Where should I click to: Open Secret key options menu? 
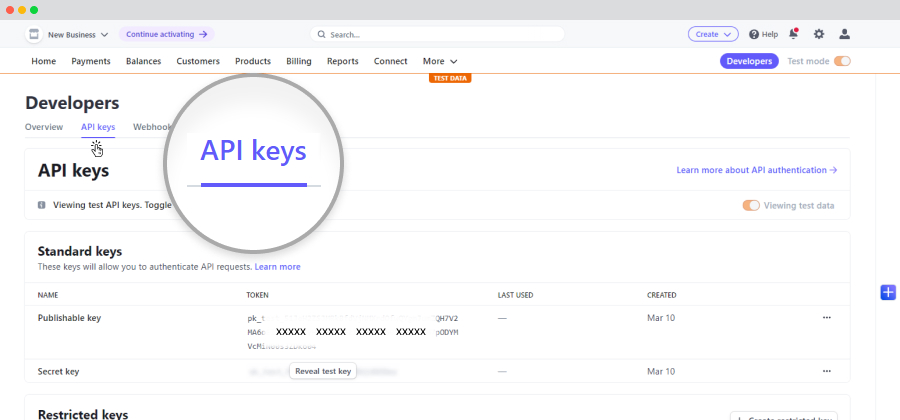pyautogui.click(x=827, y=371)
